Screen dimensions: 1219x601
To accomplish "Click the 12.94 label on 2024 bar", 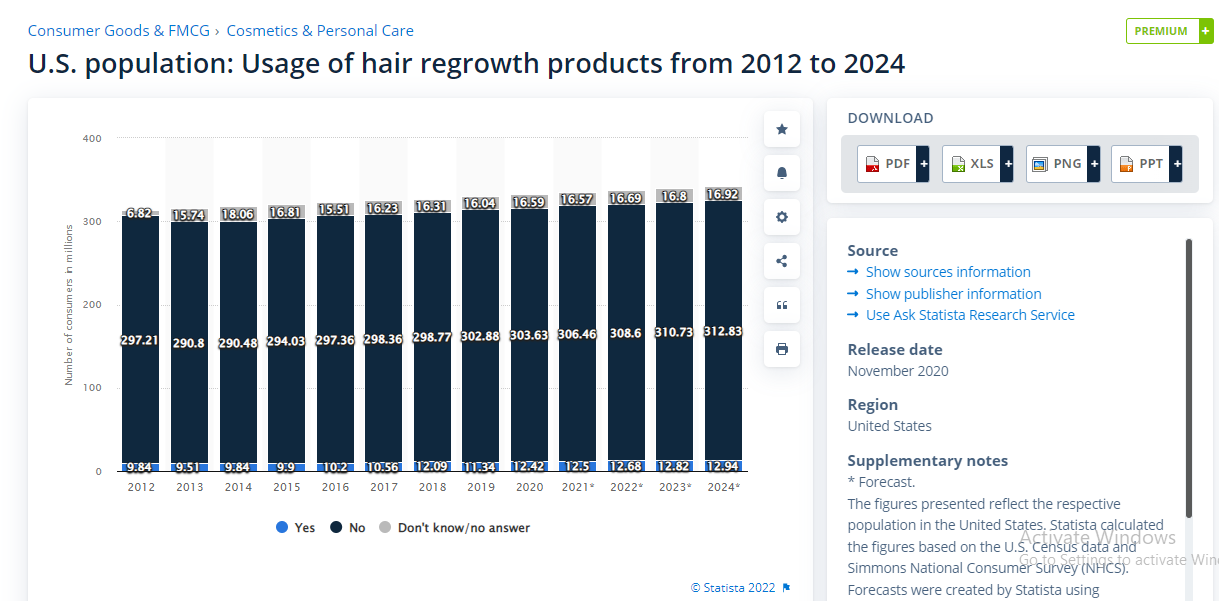I will [x=724, y=466].
